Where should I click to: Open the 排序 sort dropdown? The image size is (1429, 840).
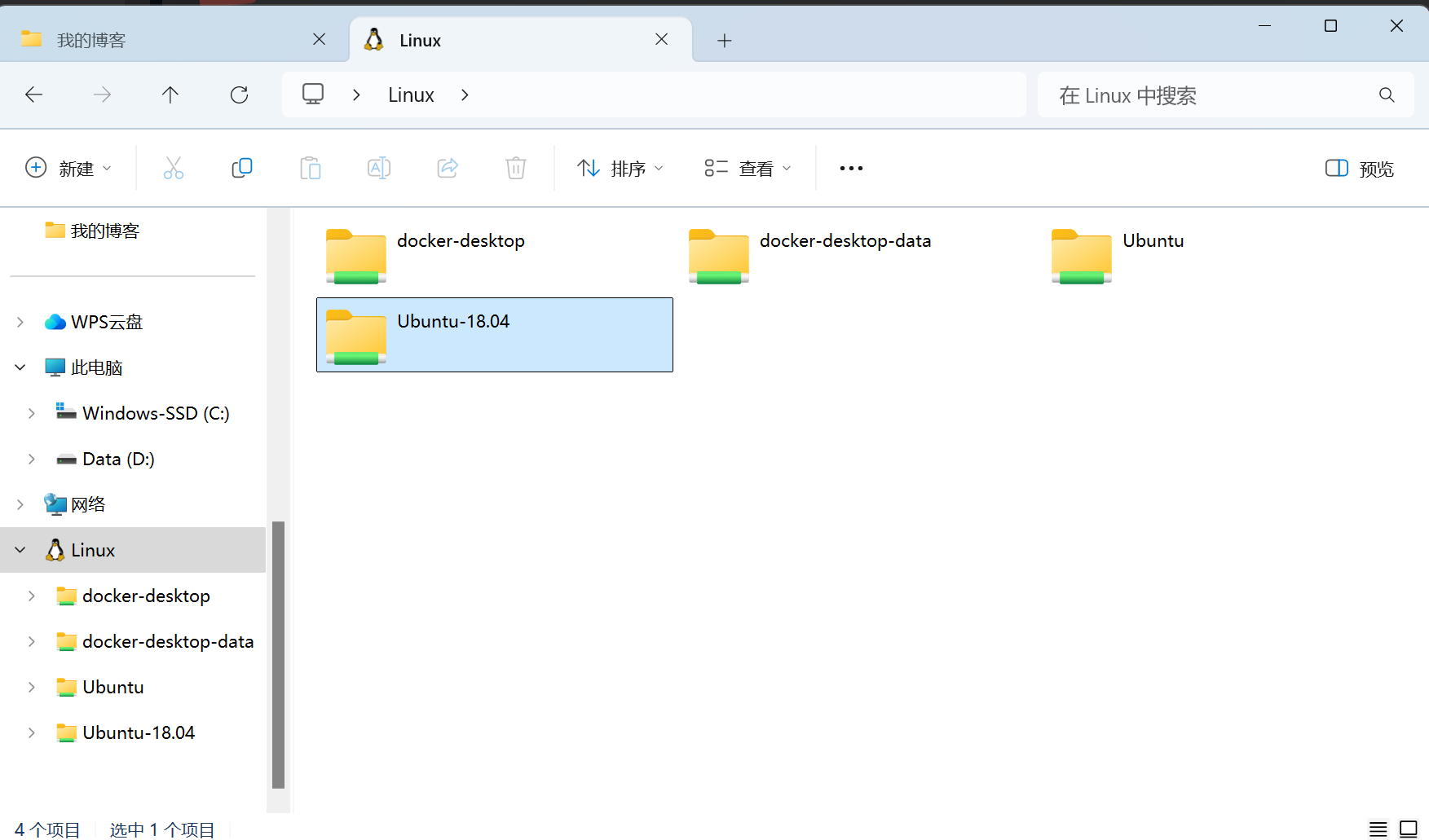tap(620, 169)
